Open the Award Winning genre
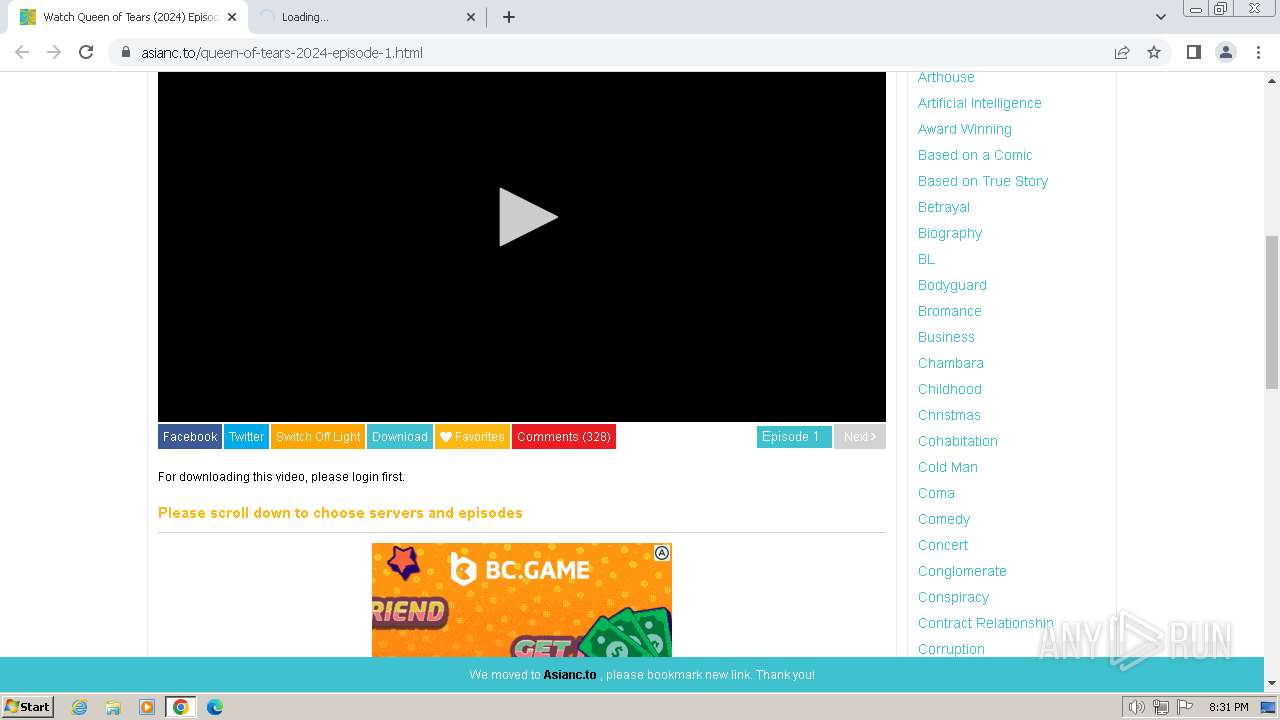Viewport: 1280px width, 720px height. 965,129
